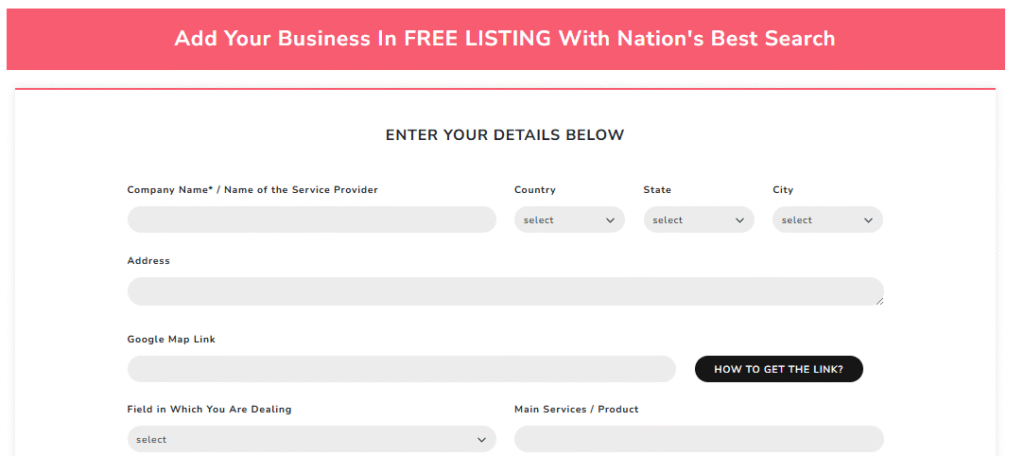
Task: Click the Company Name label text
Action: 252,190
